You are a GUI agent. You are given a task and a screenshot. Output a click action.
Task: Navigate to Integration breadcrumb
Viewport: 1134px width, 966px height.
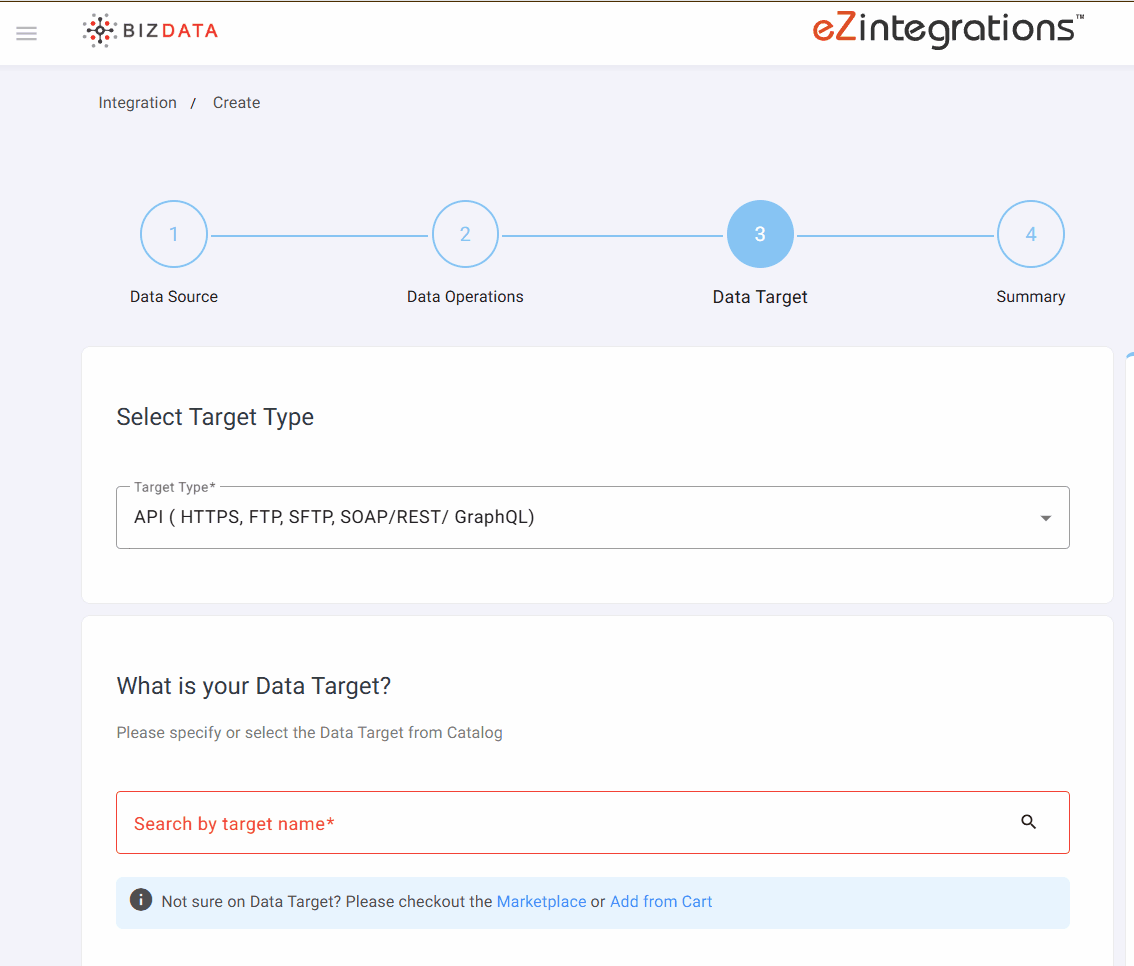(137, 103)
